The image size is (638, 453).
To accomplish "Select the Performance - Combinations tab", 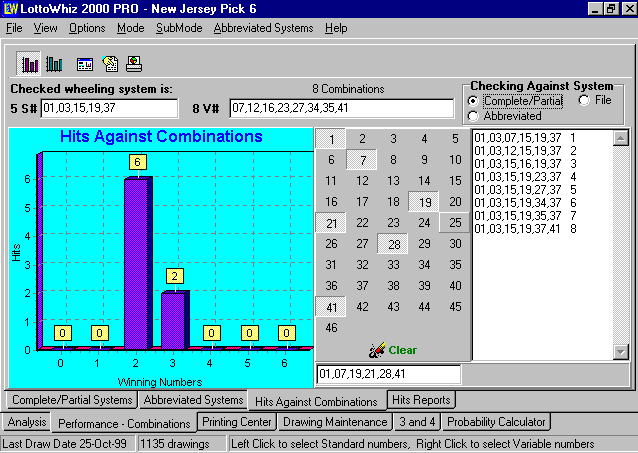I will (x=124, y=424).
